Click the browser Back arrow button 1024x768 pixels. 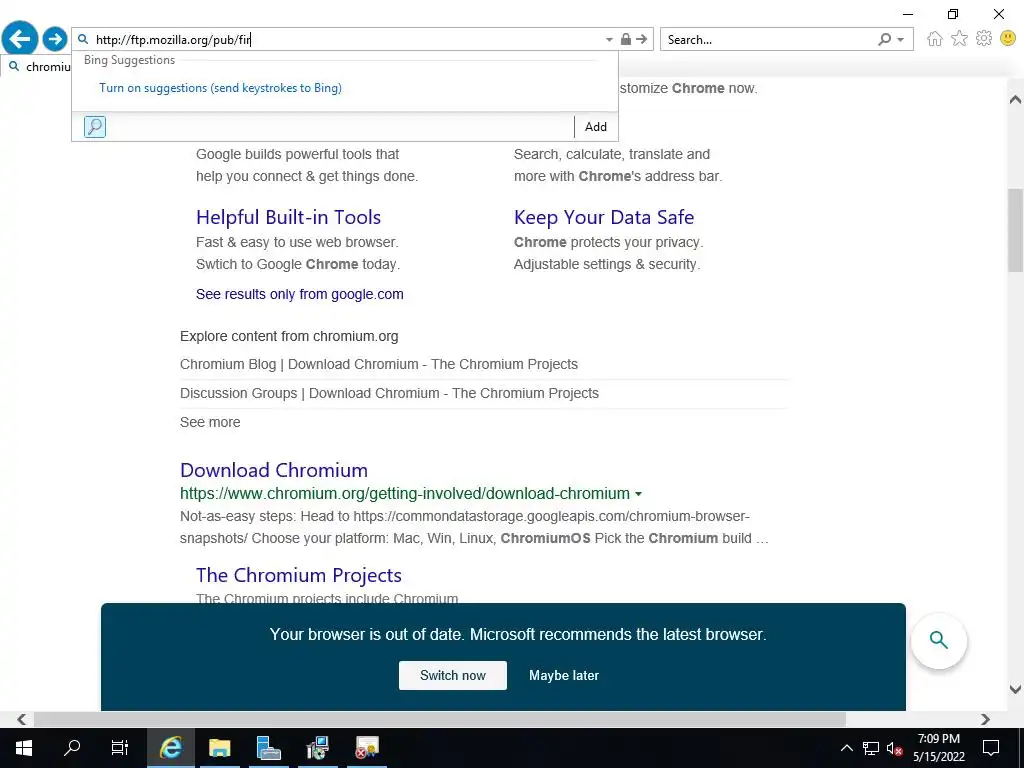[20, 39]
